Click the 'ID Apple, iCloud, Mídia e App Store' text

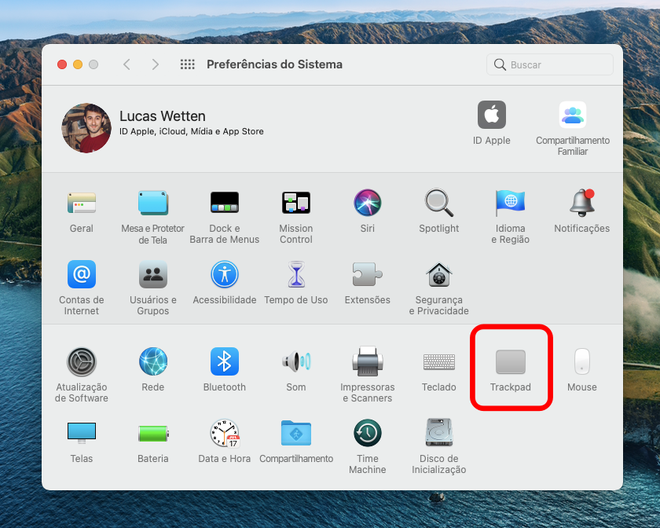(x=192, y=131)
